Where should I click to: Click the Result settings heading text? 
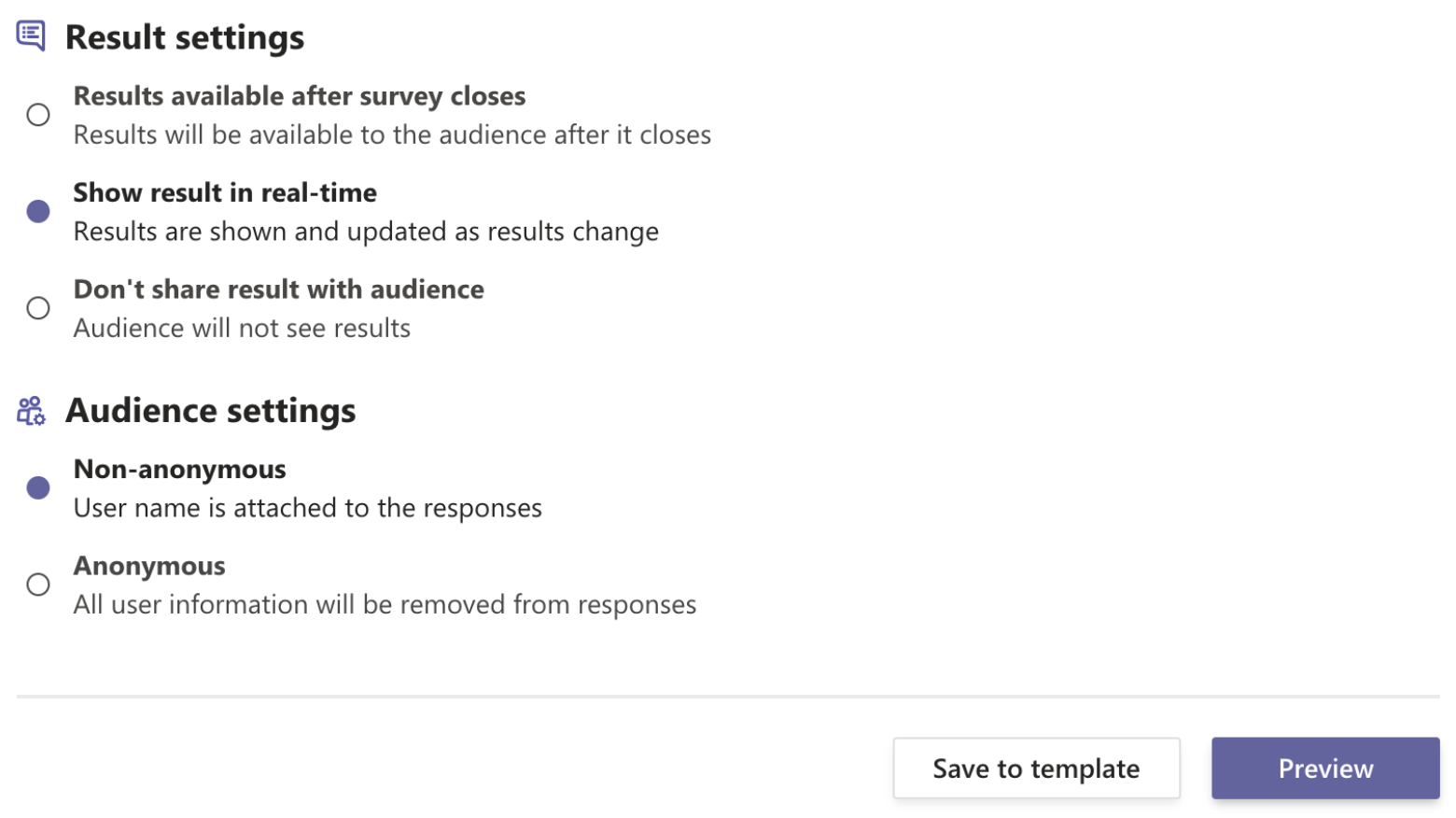coord(185,37)
